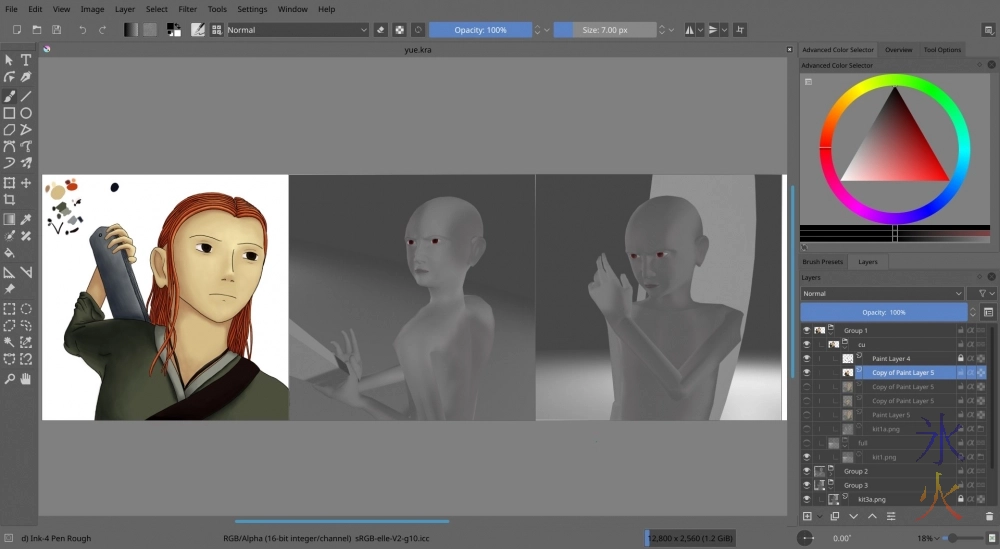Open the brush blending mode Normal dropdown
Viewport: 1000px width, 549px height.
tap(298, 30)
